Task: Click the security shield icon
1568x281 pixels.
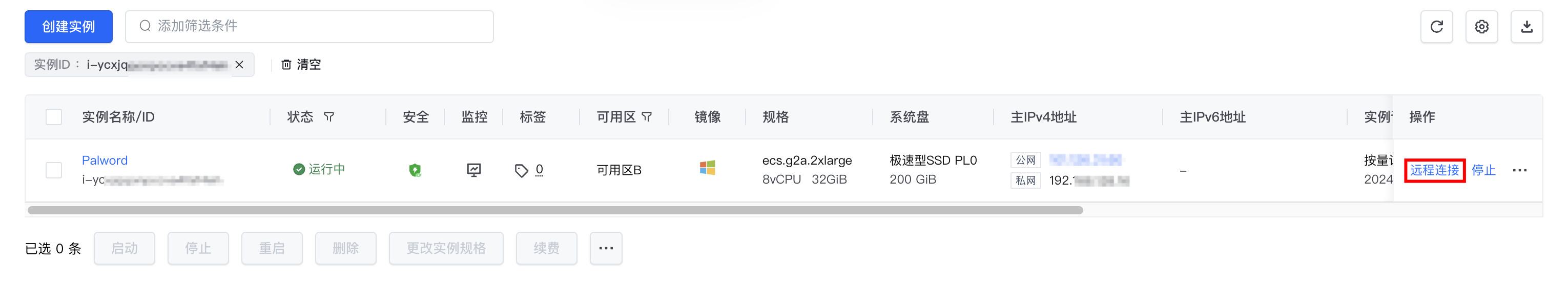Action: 415,170
